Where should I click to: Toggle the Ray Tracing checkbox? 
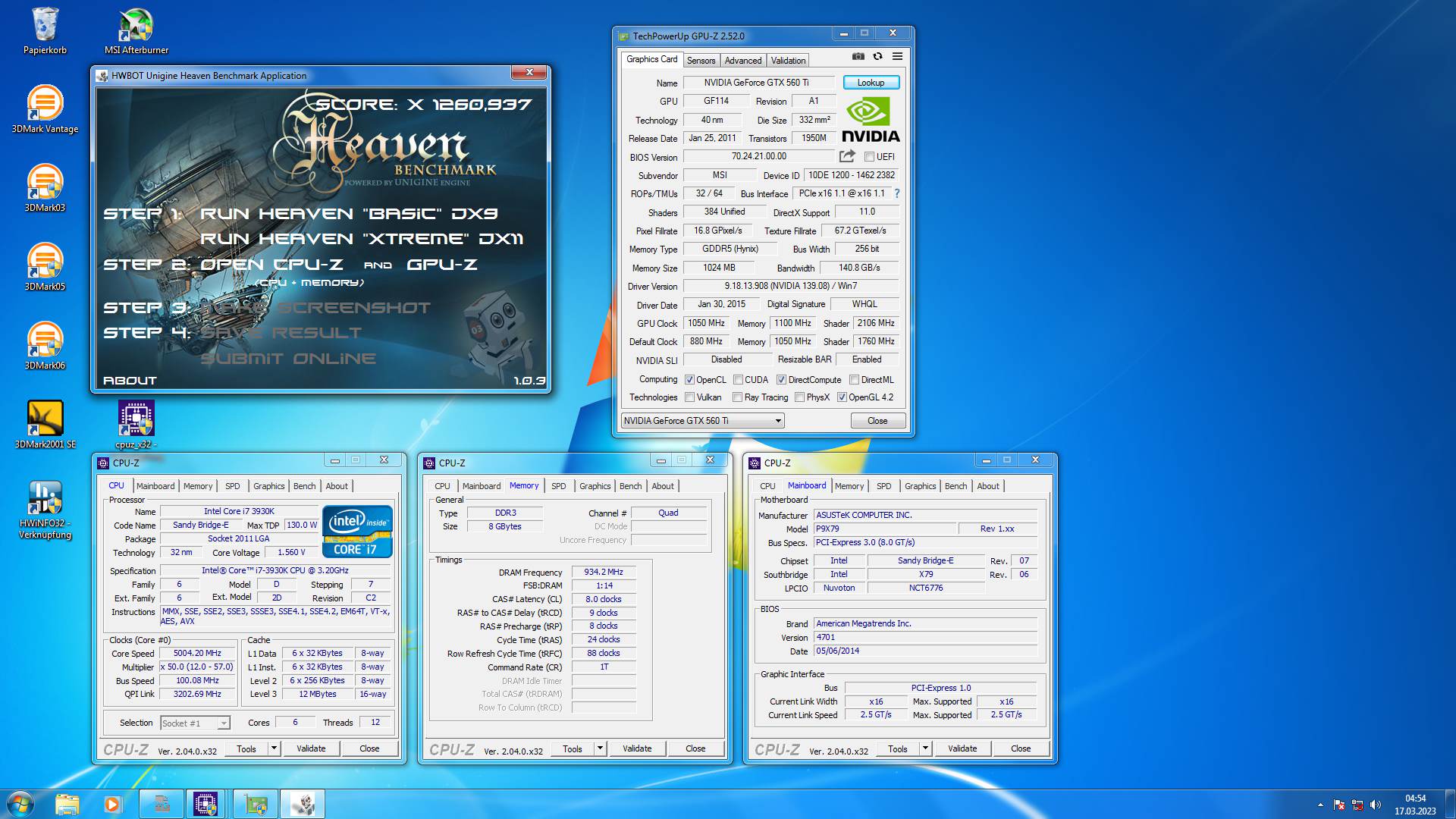pyautogui.click(x=737, y=397)
